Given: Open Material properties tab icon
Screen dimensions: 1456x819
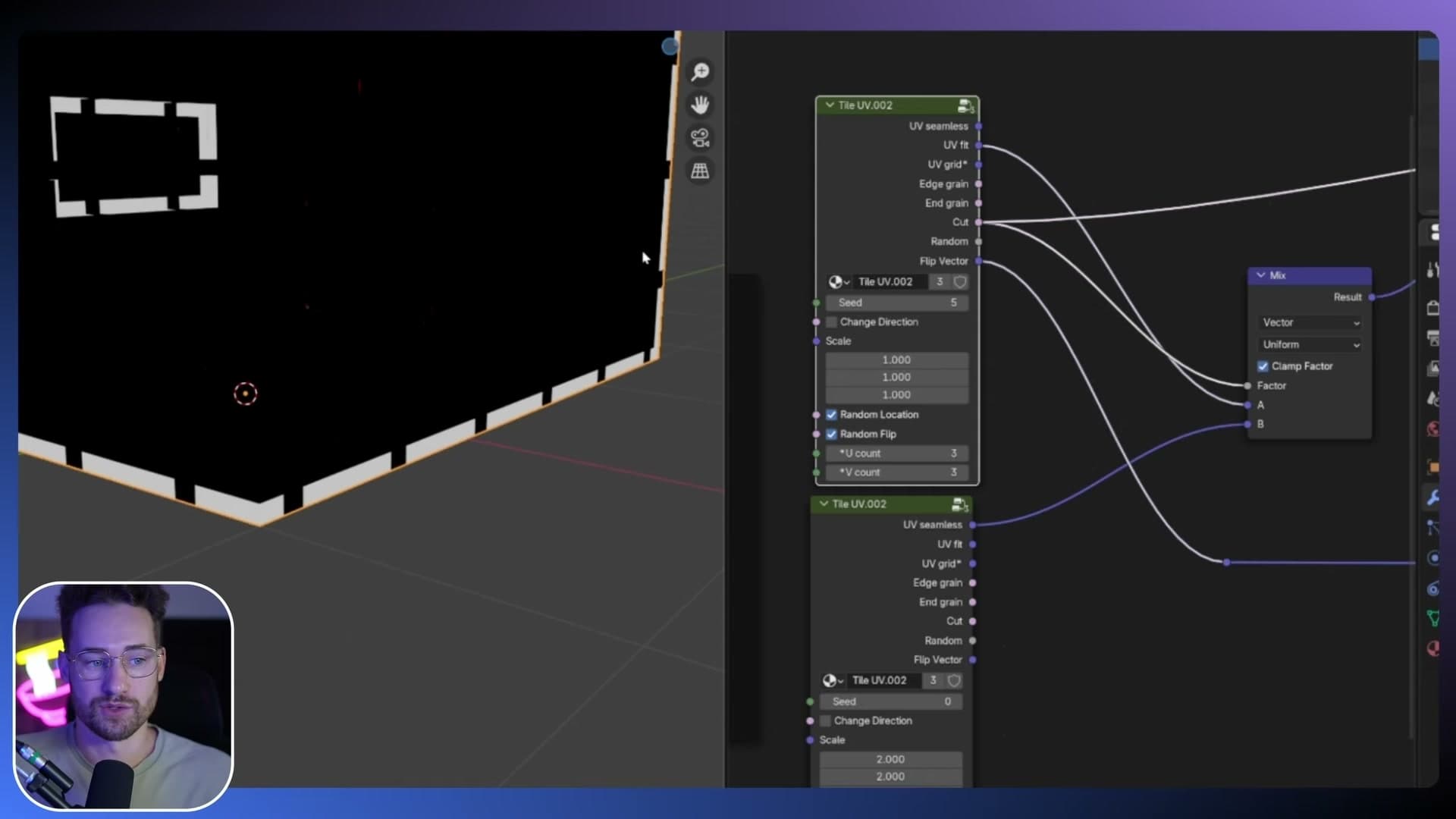Looking at the screenshot, I should point(1432,649).
